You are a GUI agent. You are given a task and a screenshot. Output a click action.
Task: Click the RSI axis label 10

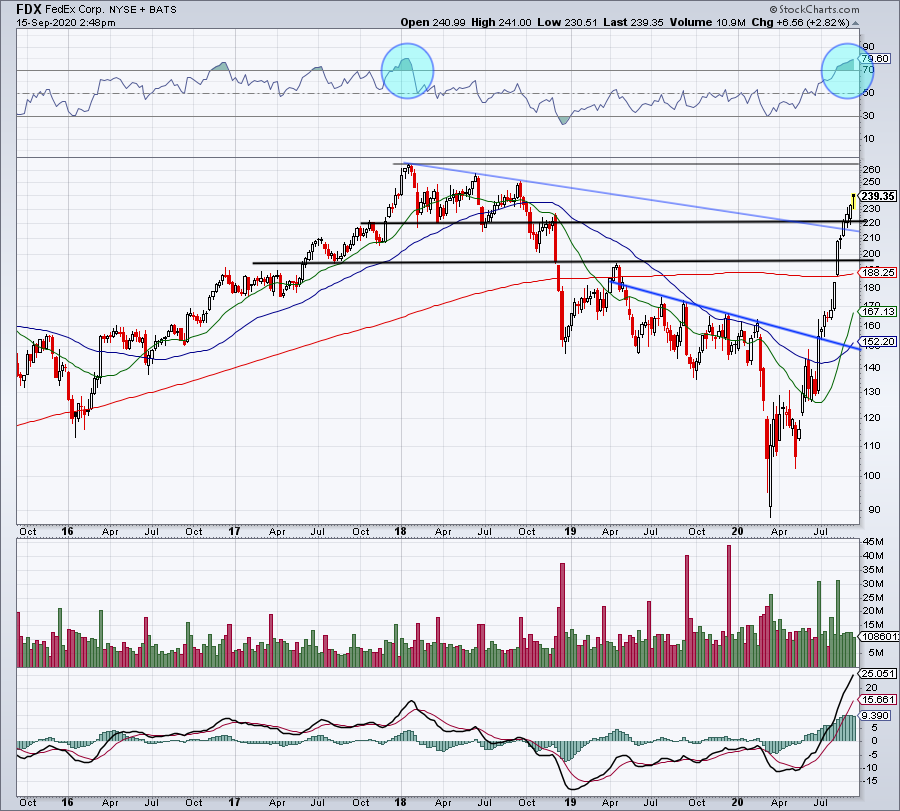click(868, 139)
